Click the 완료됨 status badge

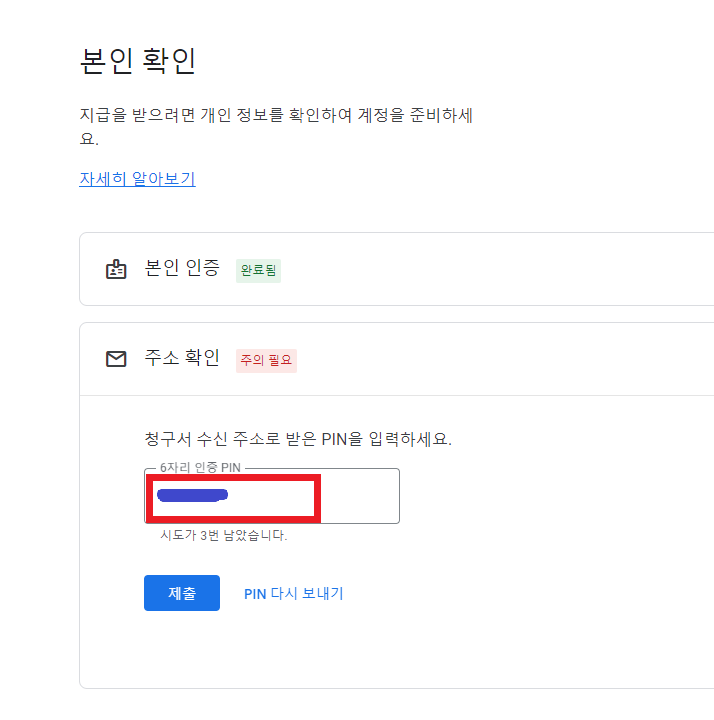coord(259,270)
